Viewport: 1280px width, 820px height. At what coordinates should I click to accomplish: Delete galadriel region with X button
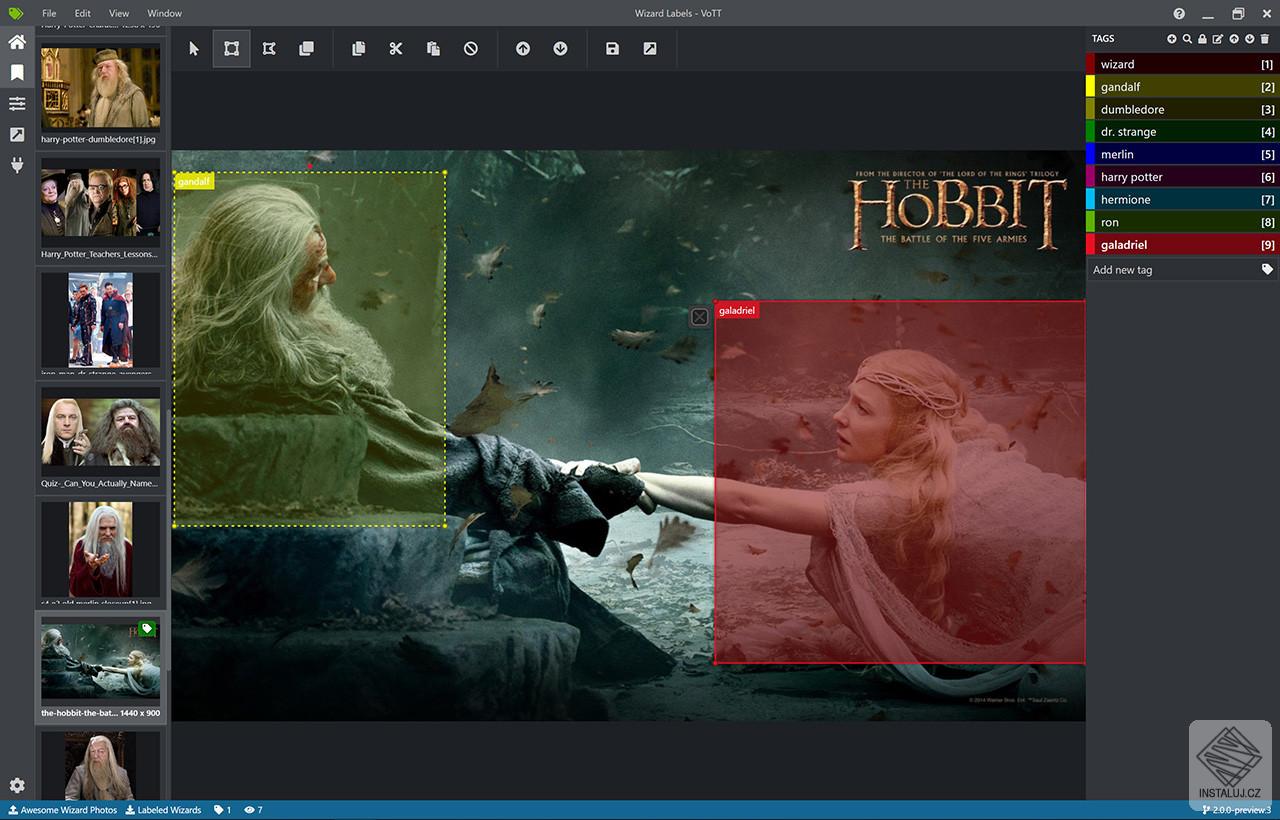point(700,316)
